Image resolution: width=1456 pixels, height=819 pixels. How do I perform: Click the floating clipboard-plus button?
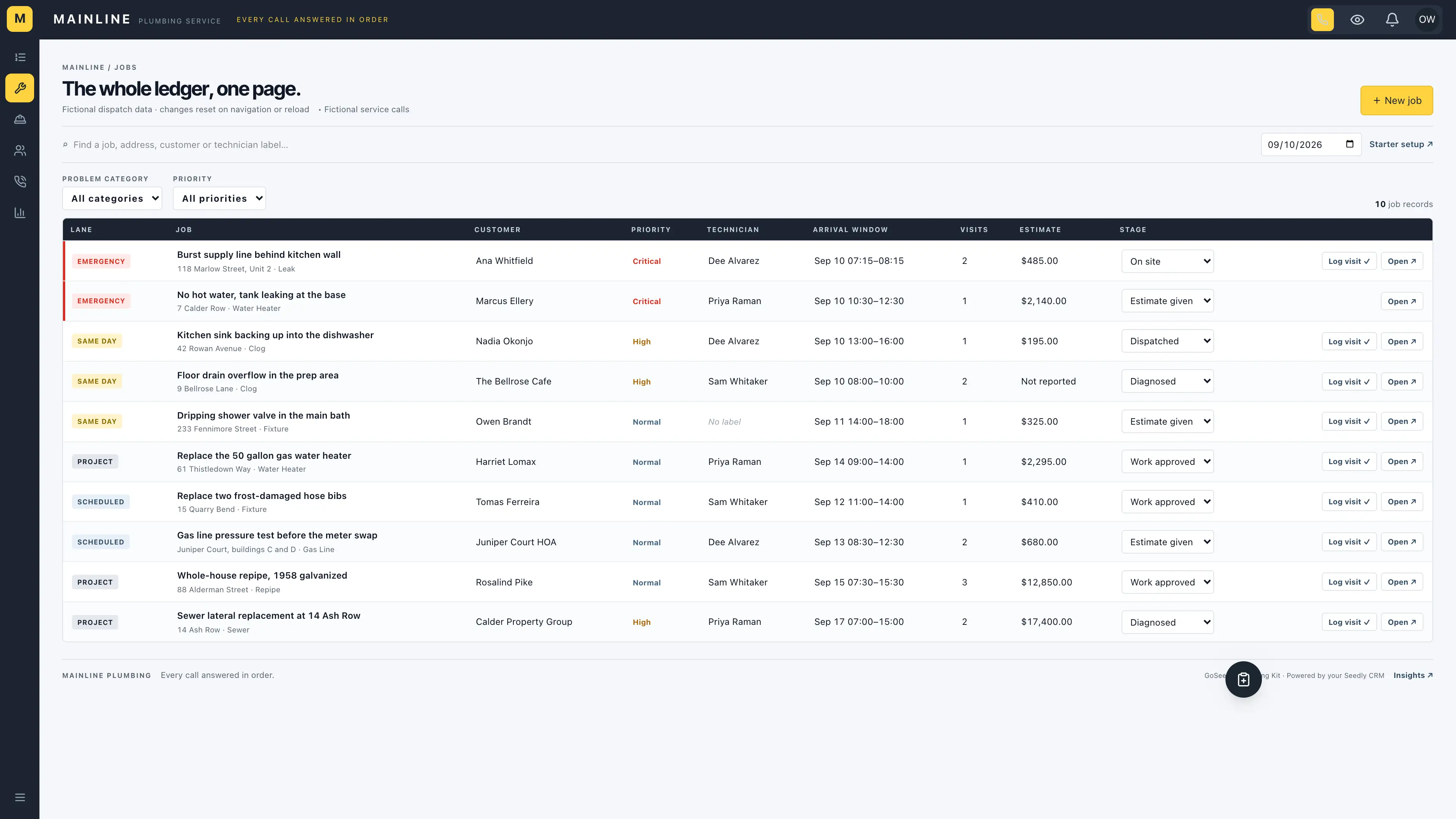pyautogui.click(x=1244, y=679)
